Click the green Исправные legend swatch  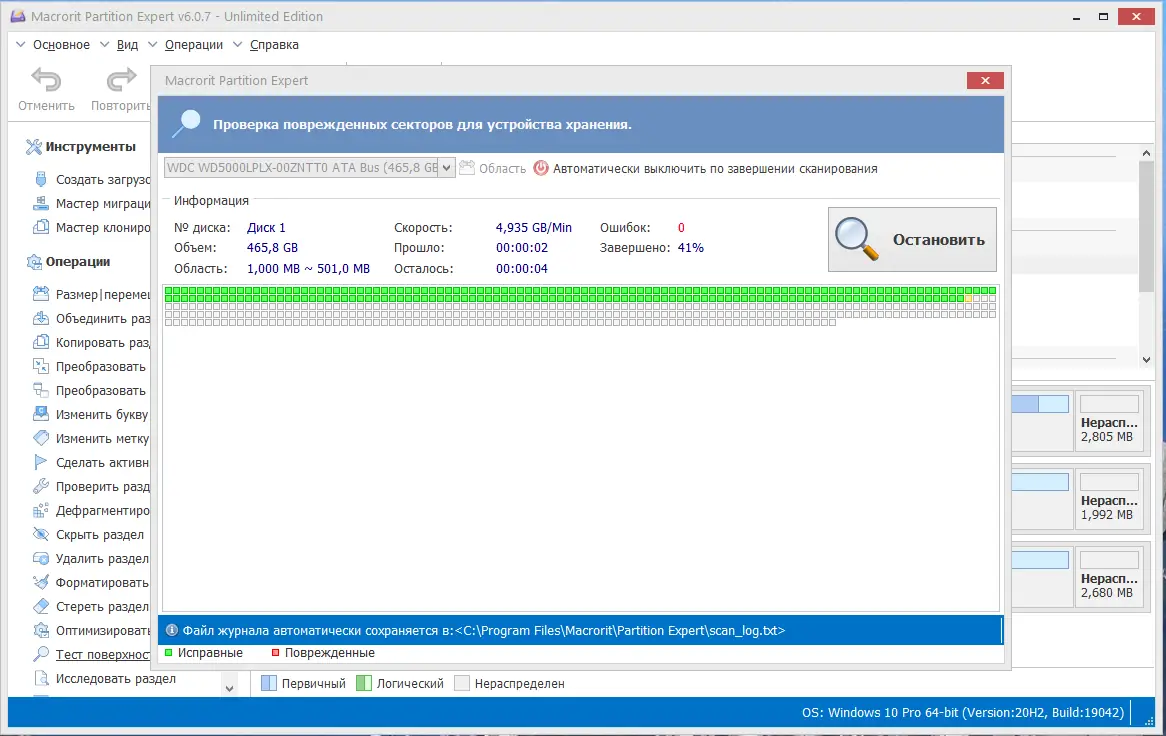(x=169, y=652)
